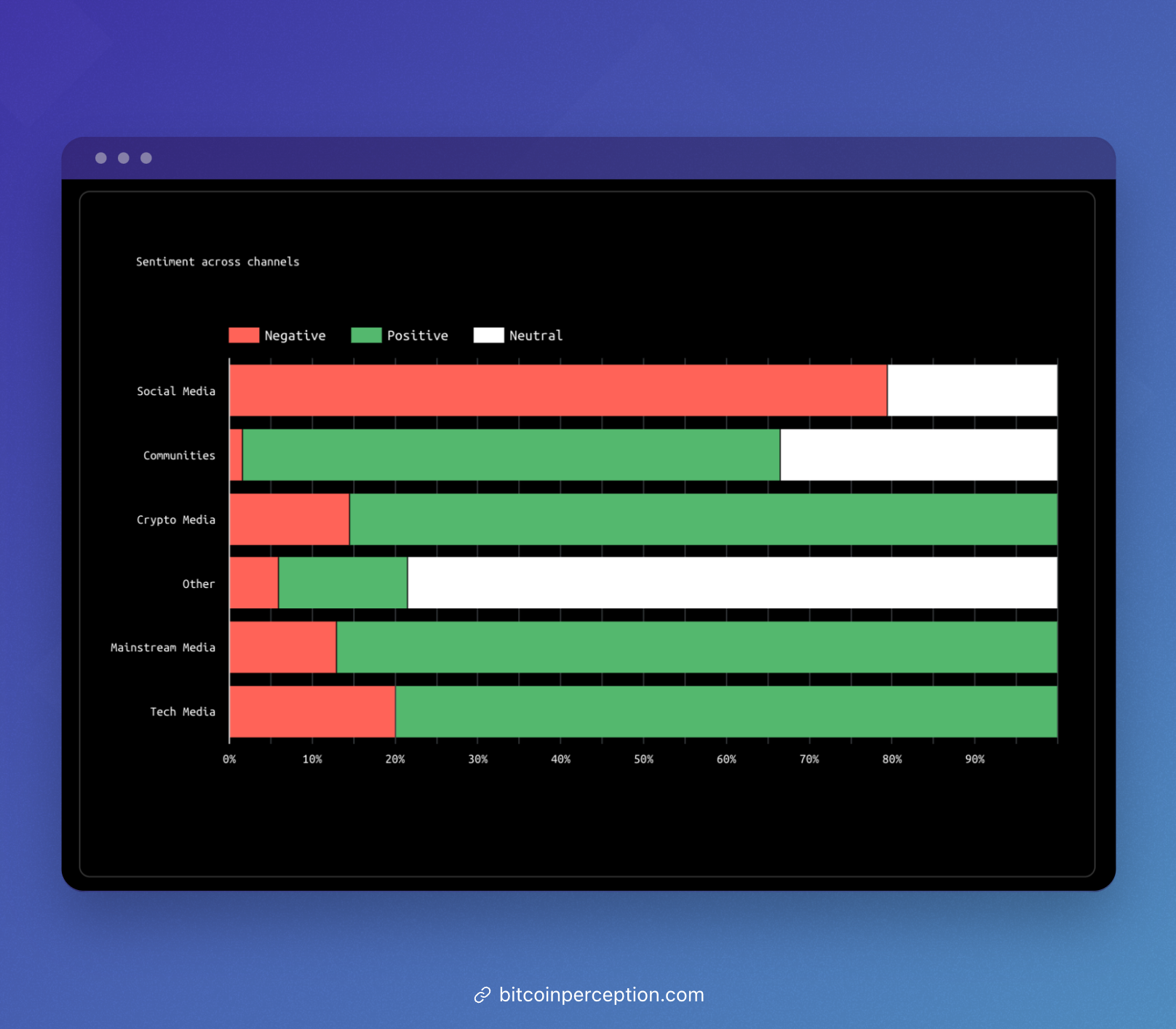
Task: Click the green Communities positive bar segment
Action: tap(511, 455)
